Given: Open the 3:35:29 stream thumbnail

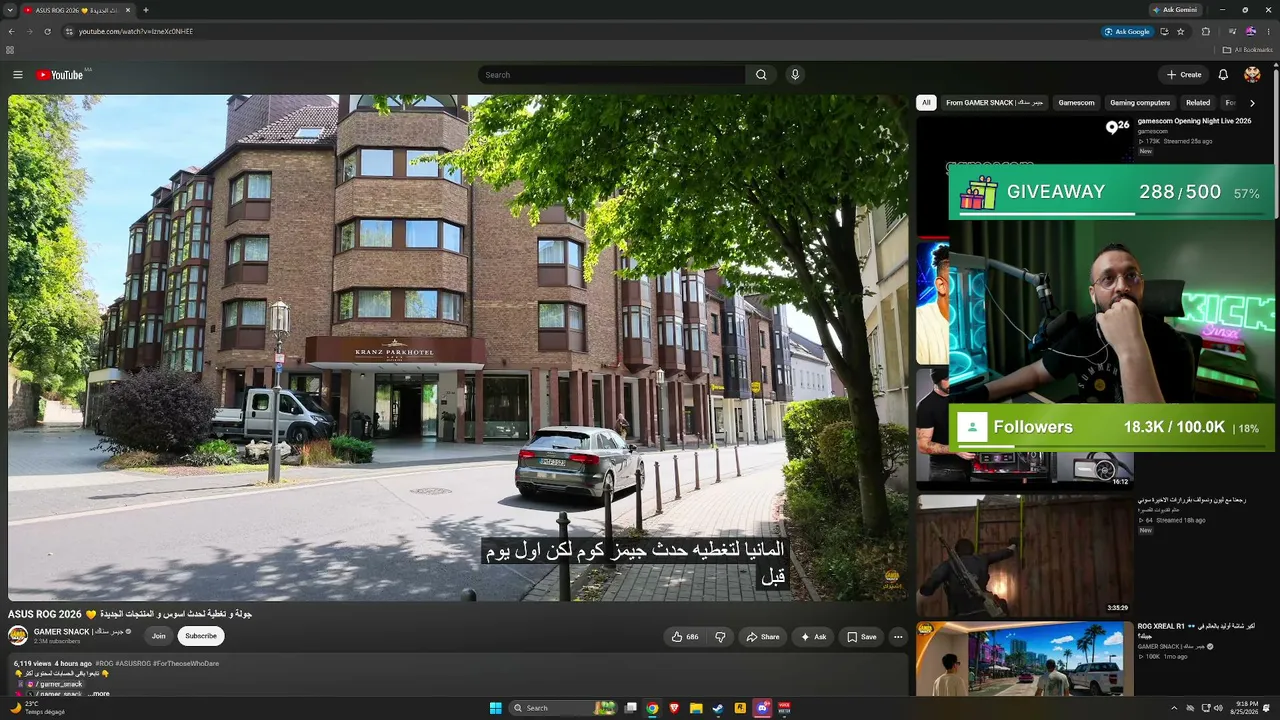Looking at the screenshot, I should pos(1025,555).
